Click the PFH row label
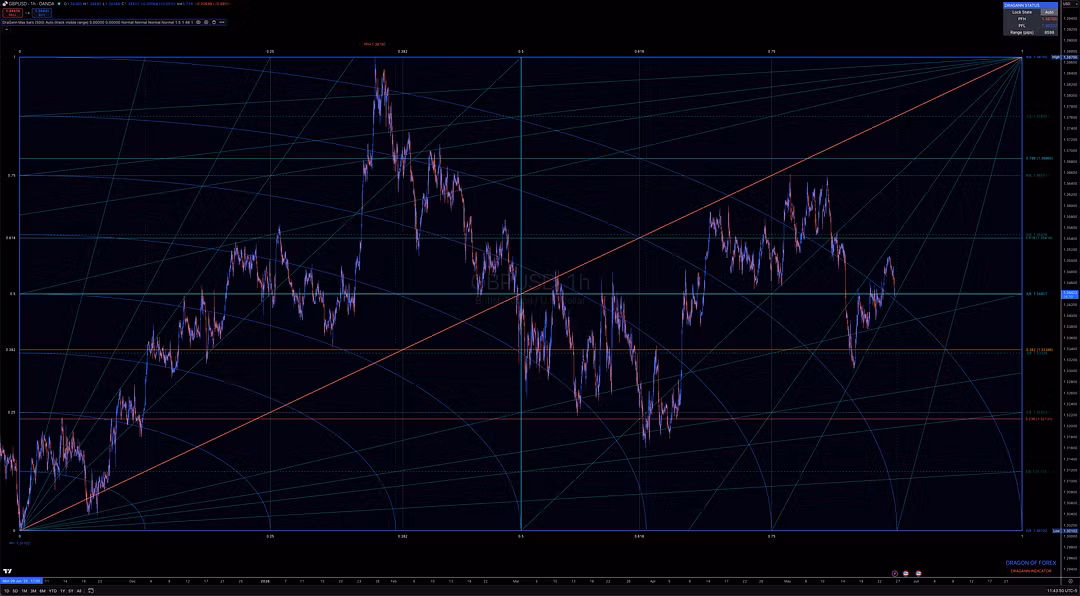This screenshot has height=596, width=1080. click(x=1022, y=19)
